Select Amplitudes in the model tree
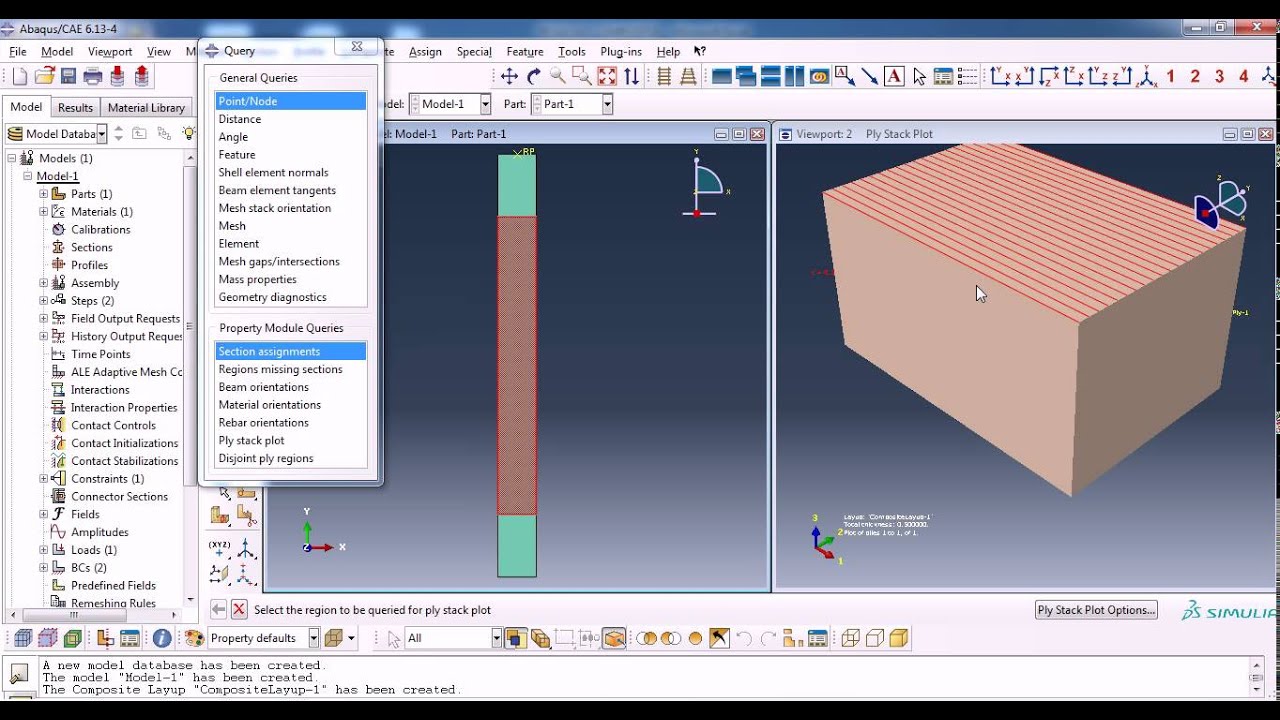This screenshot has height=720, width=1280. 99,532
